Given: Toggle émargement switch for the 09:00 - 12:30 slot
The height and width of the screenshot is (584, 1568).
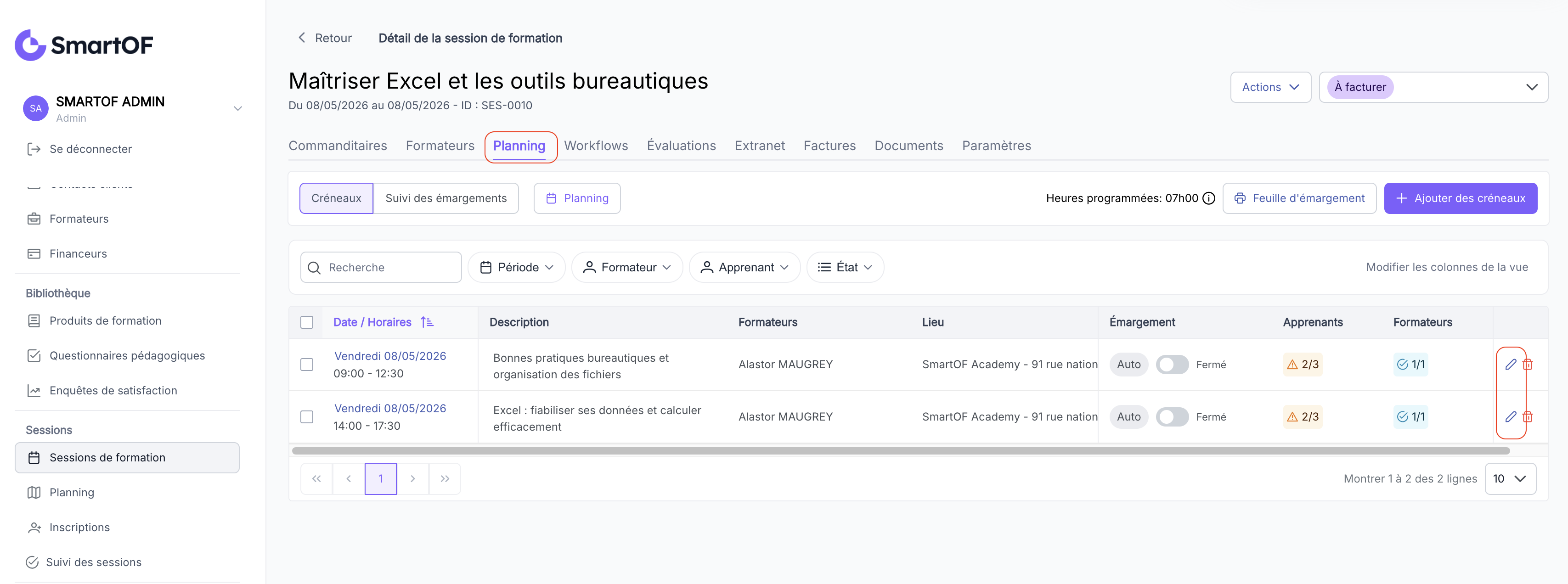Looking at the screenshot, I should pyautogui.click(x=1172, y=365).
